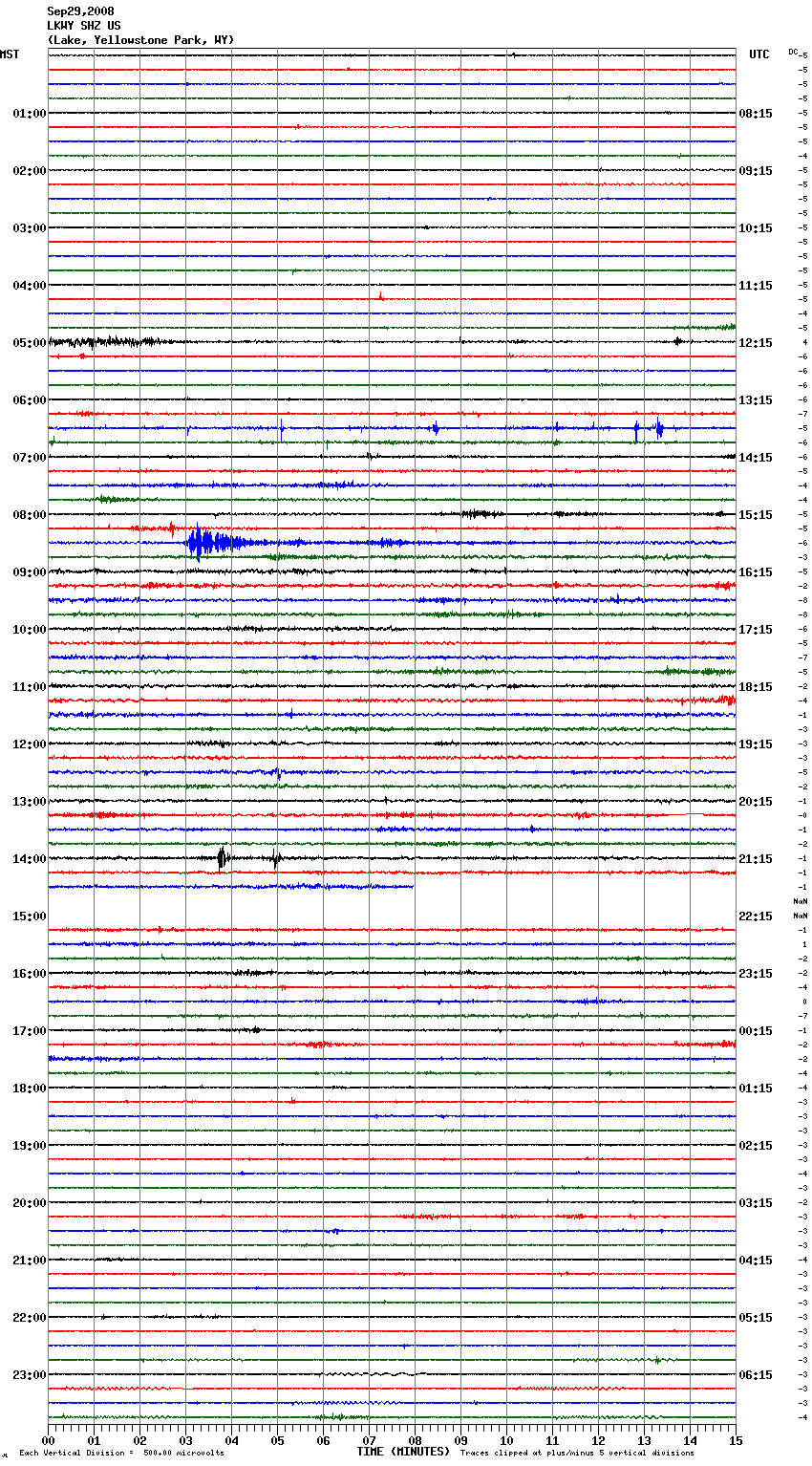Click the date label Sep29,2008
This screenshot has width=812, height=1466.
(x=80, y=11)
